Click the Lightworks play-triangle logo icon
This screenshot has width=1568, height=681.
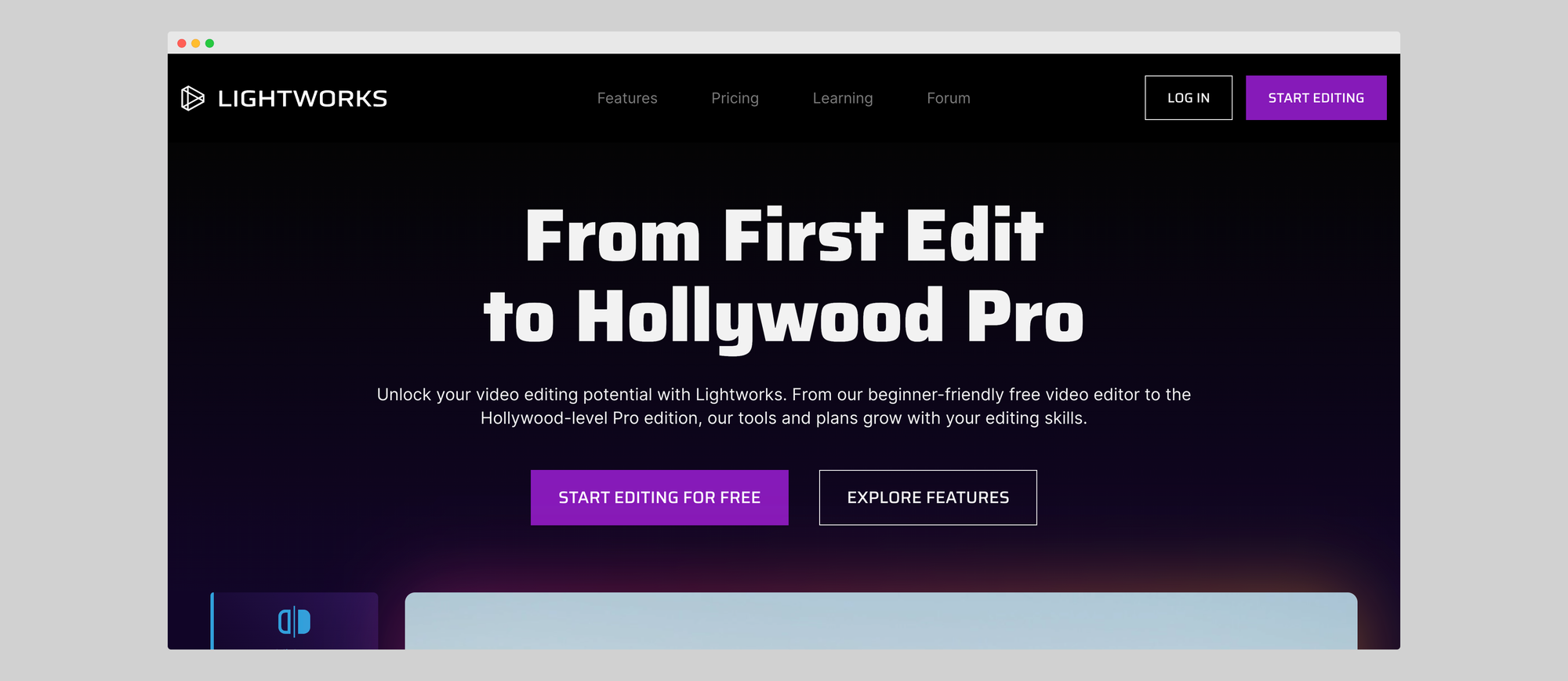coord(192,98)
